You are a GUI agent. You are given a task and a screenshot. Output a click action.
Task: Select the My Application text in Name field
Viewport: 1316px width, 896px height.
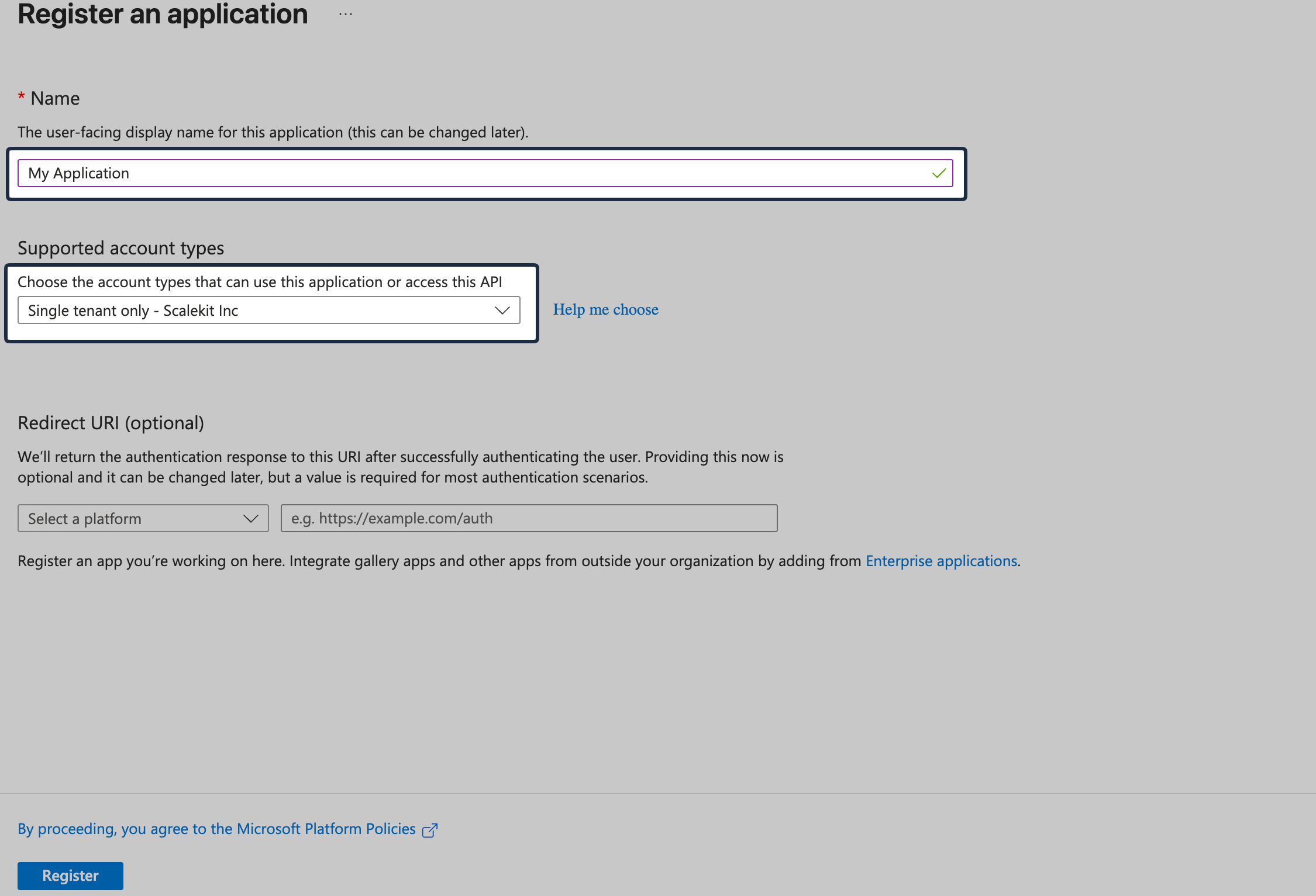coord(79,173)
